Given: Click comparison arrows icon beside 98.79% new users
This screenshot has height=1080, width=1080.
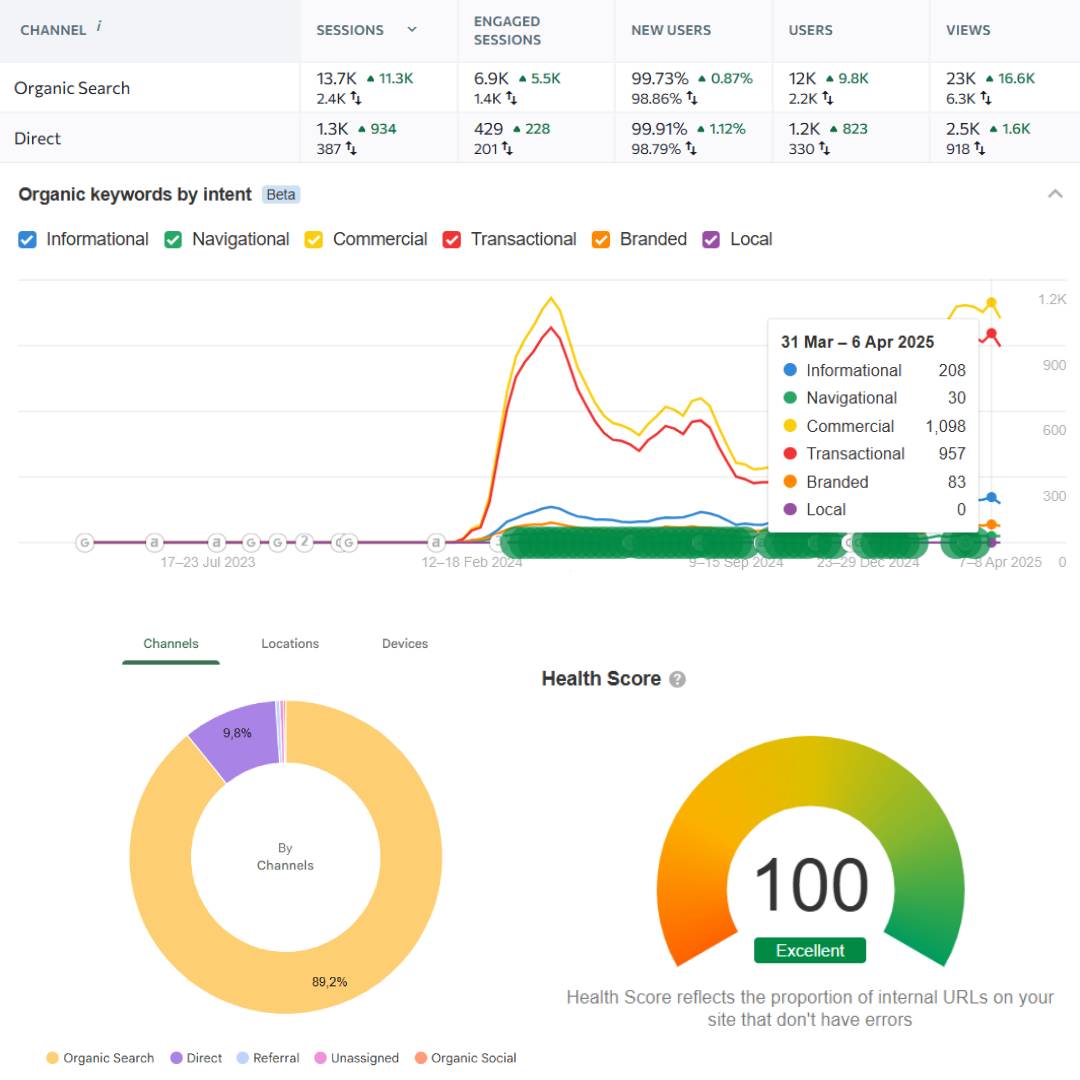Looking at the screenshot, I should point(691,149).
